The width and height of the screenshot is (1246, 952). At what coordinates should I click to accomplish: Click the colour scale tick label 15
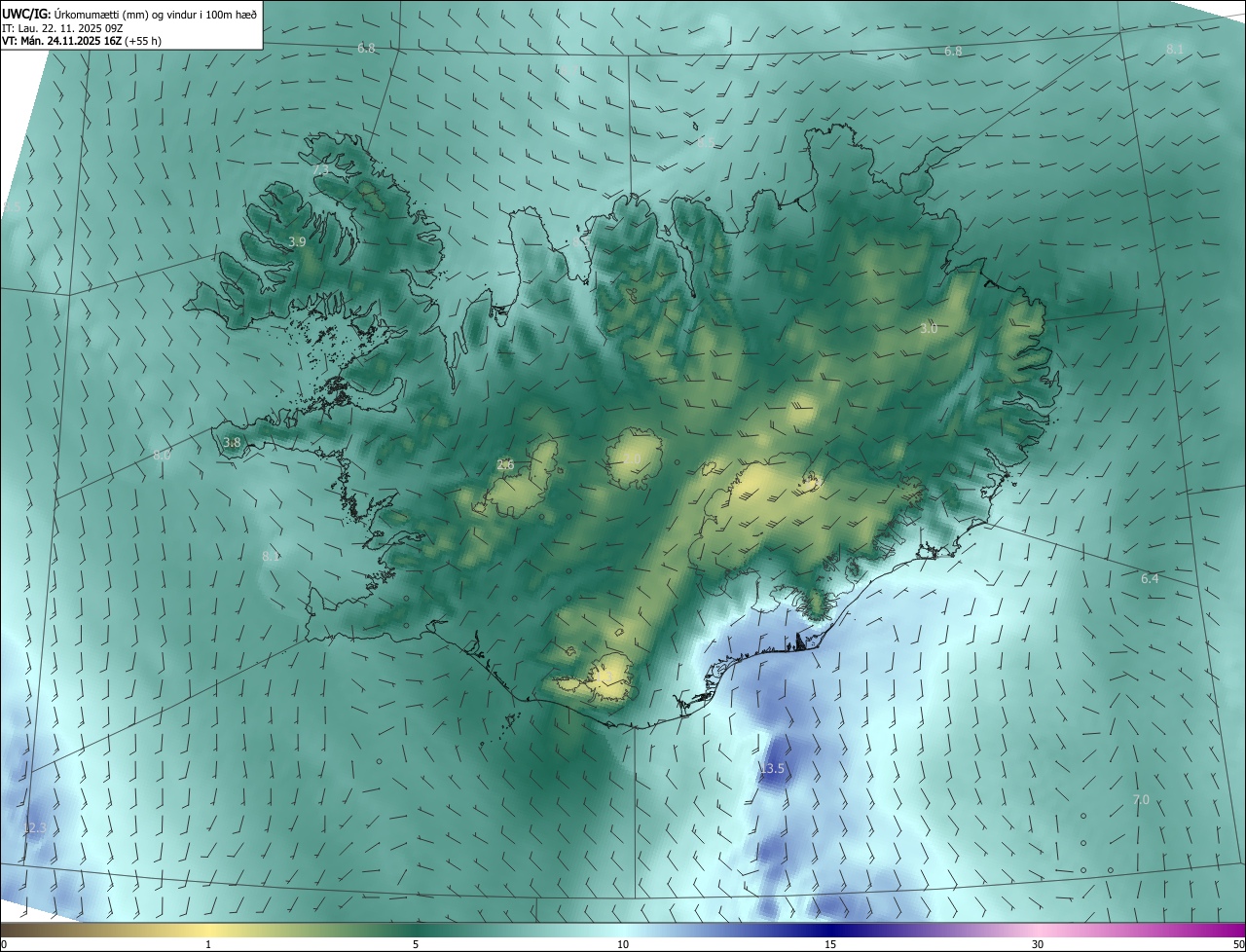830,944
